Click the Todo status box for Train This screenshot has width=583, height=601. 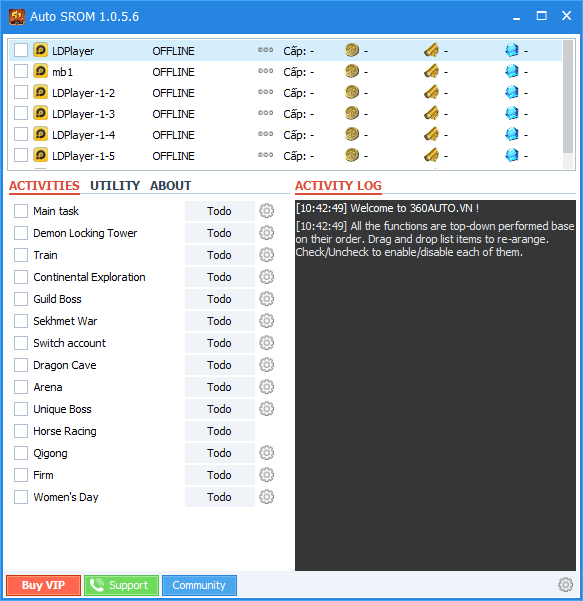(x=220, y=255)
